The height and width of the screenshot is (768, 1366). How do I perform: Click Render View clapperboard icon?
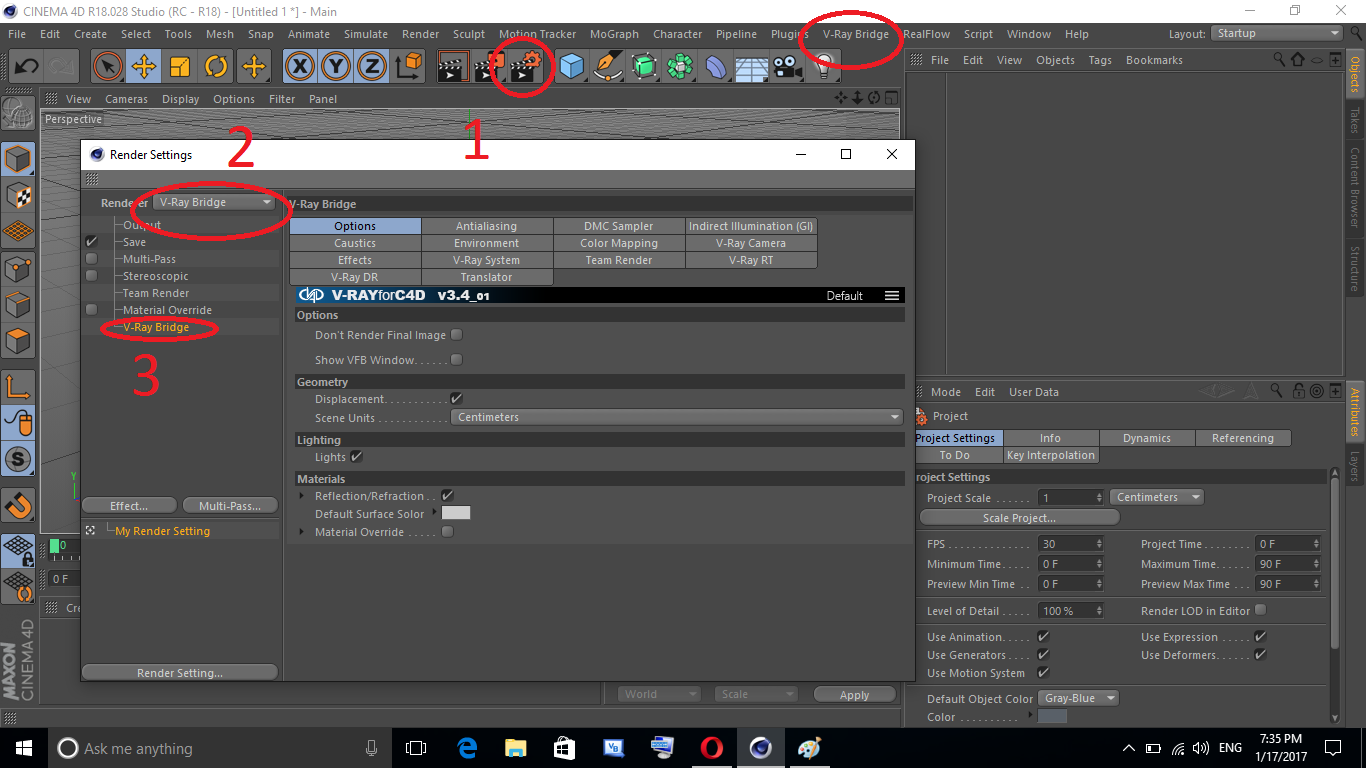[x=454, y=67]
